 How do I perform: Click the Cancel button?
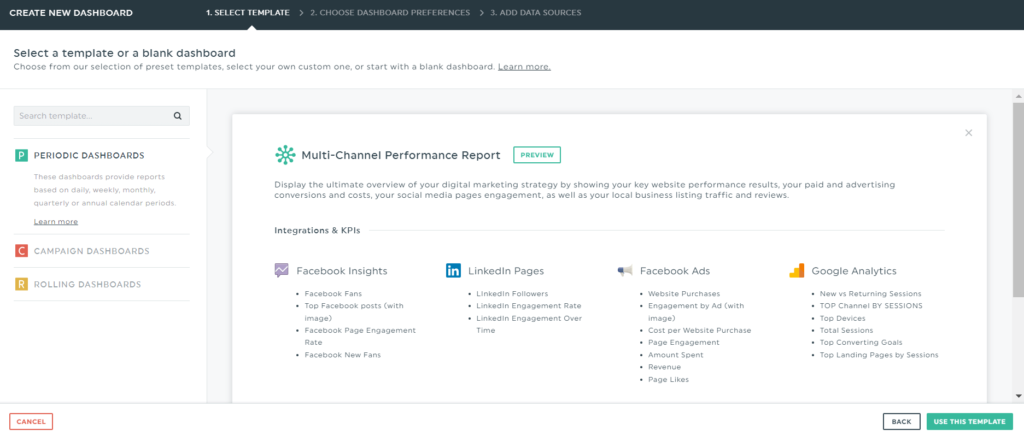(x=31, y=422)
